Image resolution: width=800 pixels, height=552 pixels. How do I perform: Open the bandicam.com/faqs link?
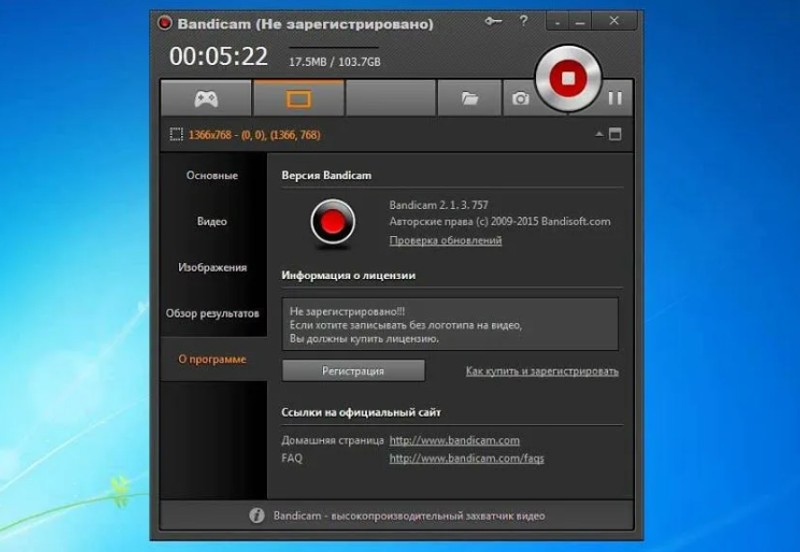point(466,458)
